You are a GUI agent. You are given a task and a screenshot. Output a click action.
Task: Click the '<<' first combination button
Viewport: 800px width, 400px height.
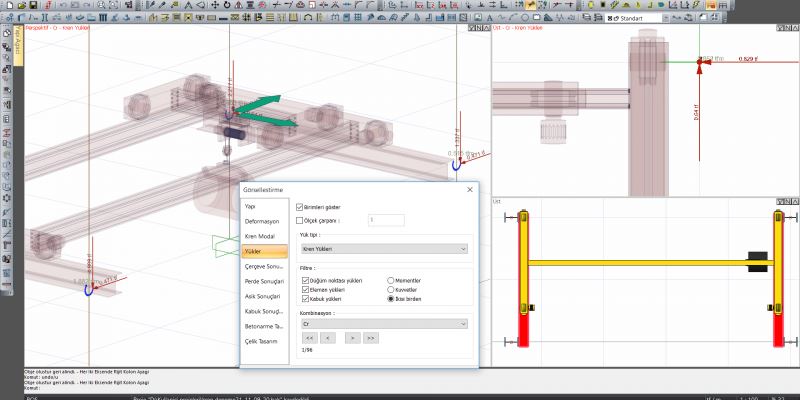pos(310,339)
